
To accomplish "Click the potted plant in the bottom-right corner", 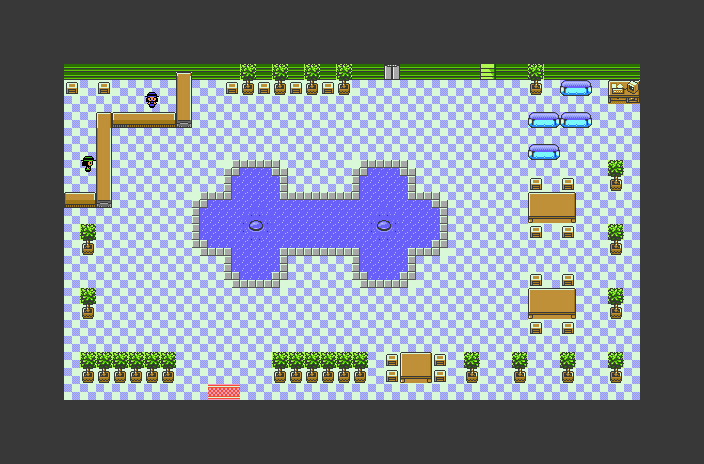I will [616, 366].
